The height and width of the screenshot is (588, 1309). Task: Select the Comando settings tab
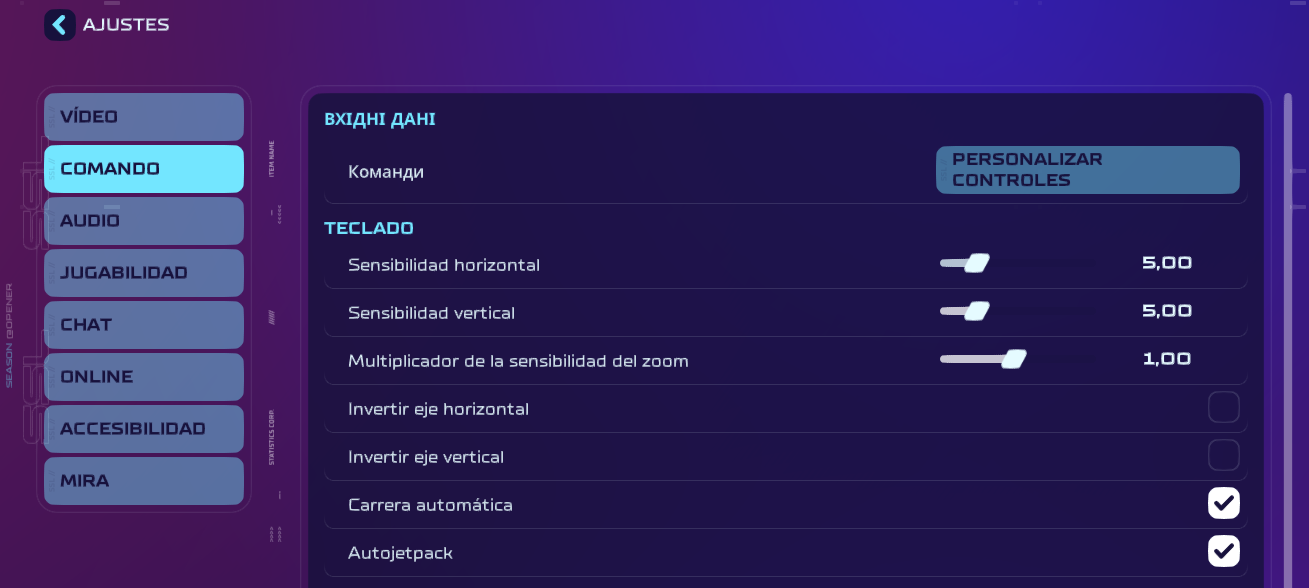tap(144, 169)
